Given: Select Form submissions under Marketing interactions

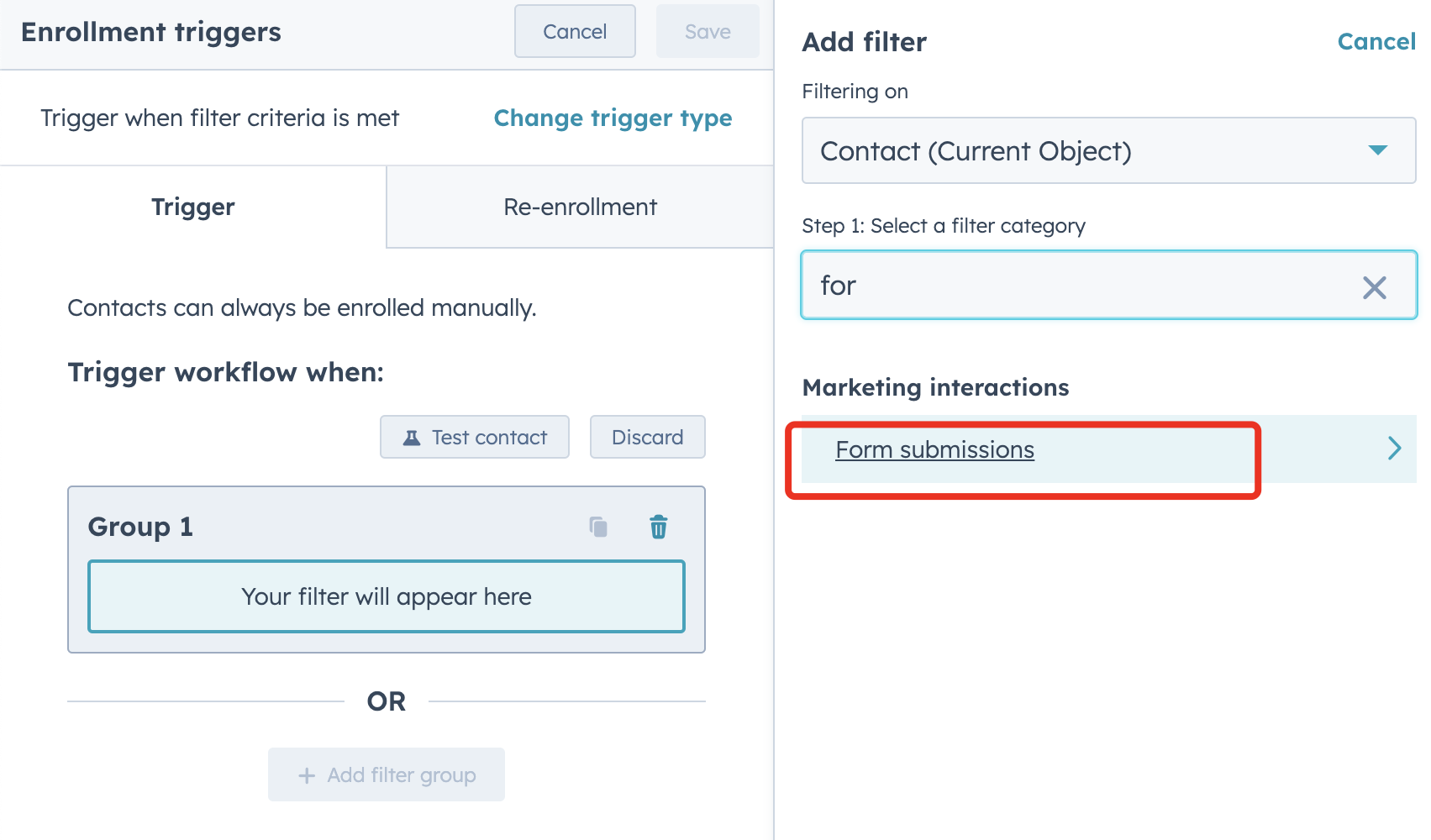Looking at the screenshot, I should (934, 449).
